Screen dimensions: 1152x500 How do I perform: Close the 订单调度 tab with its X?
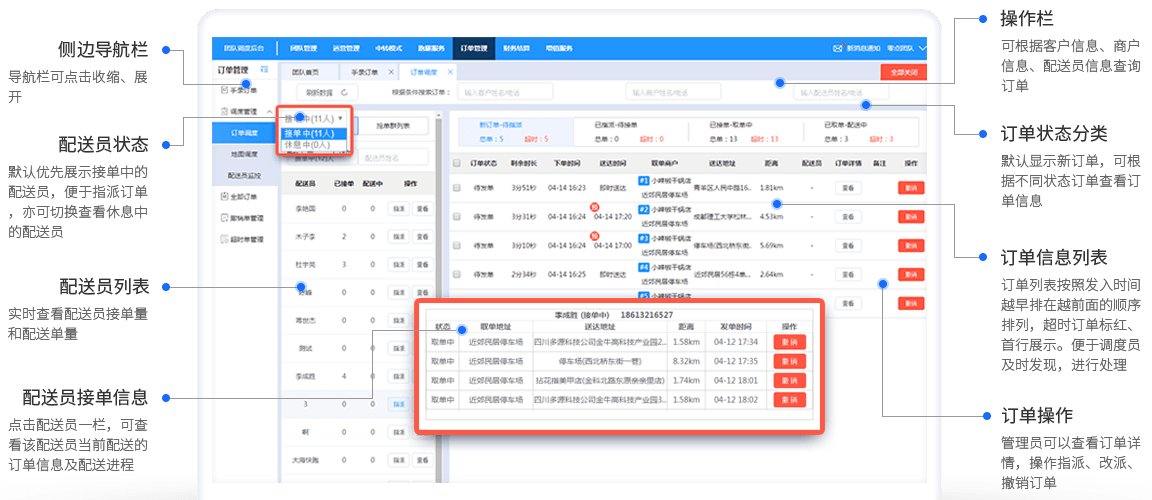449,72
